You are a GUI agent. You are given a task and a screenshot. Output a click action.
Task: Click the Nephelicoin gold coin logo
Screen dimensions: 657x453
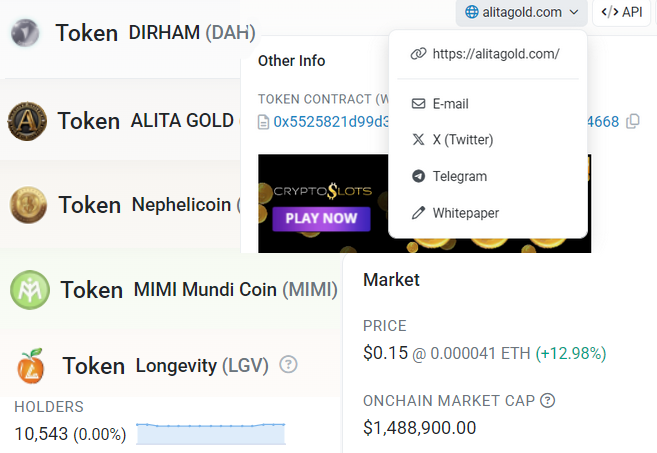click(28, 205)
